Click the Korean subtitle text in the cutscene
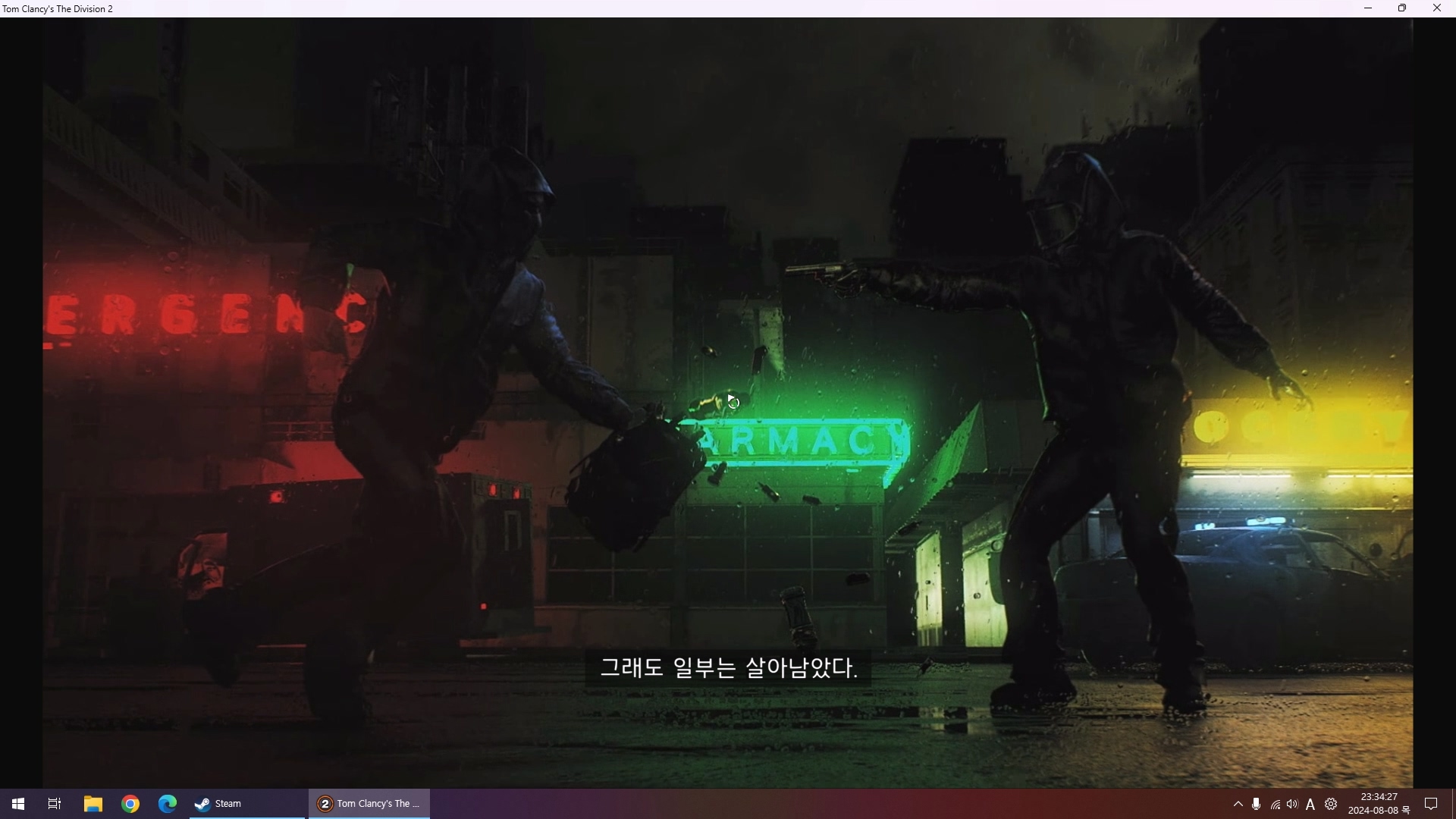The height and width of the screenshot is (819, 1456). (728, 668)
